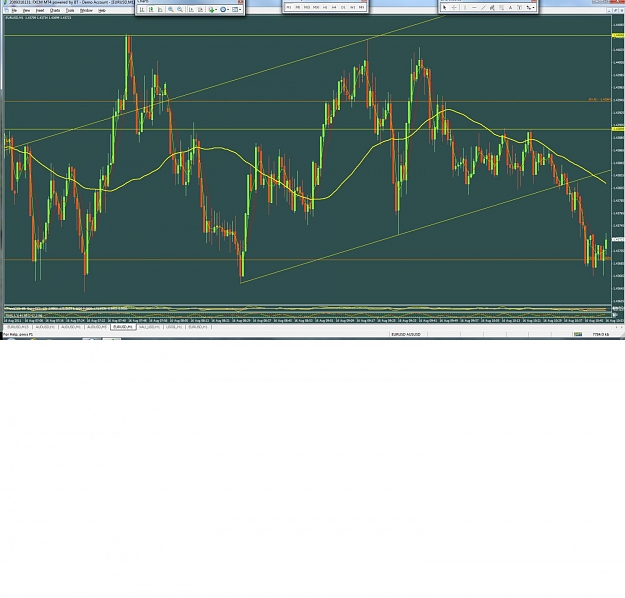Click the EURUSD AUDUSD profile status entry

pyautogui.click(x=406, y=334)
